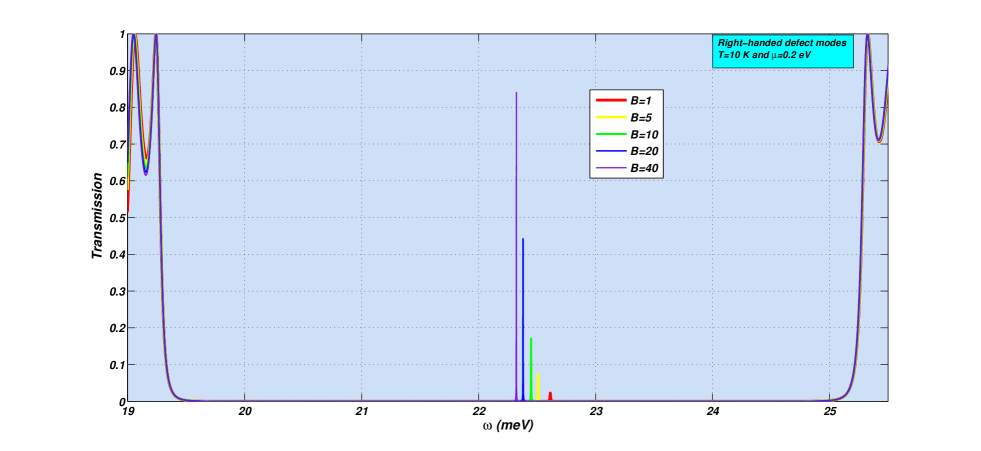
Task: Click x-axis tick label 21
Action: 362,411
